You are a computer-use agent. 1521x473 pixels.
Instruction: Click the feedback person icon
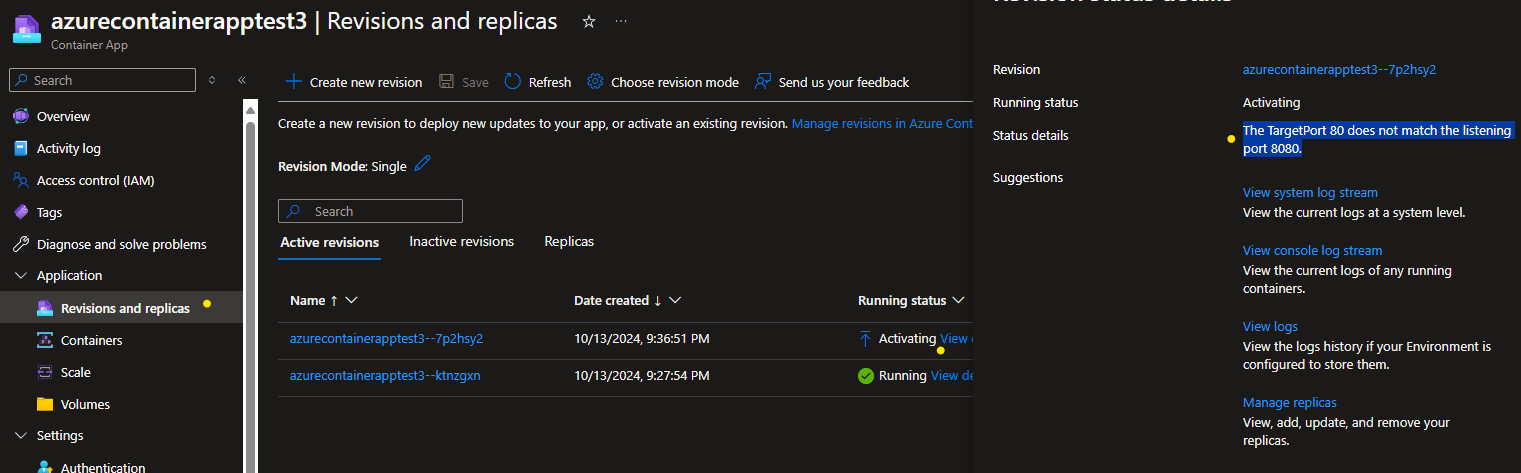point(763,81)
